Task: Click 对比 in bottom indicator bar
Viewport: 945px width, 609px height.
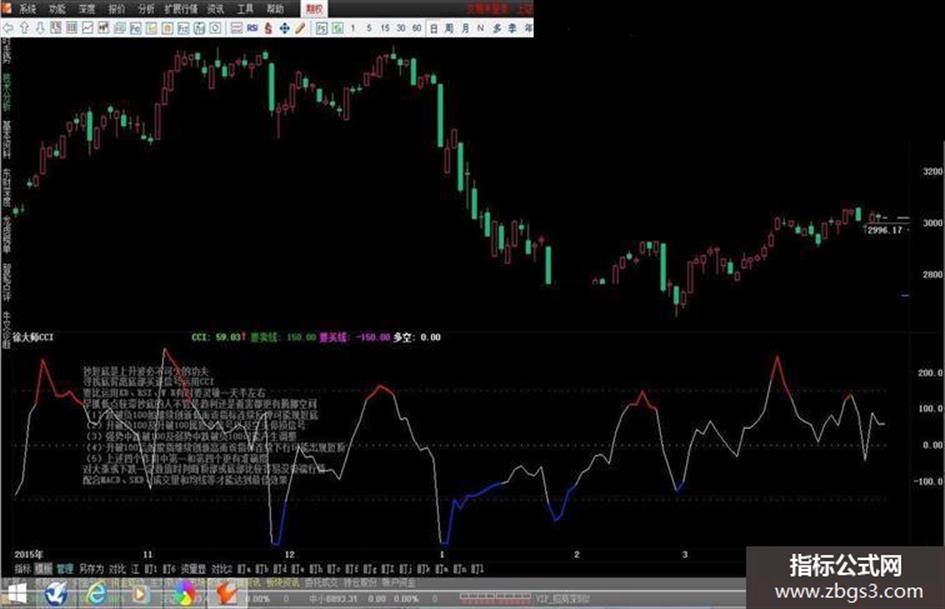Action: tap(117, 569)
